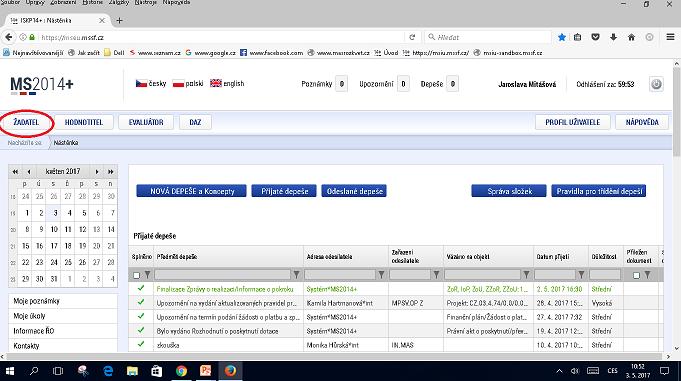
Task: Click NOVÁ DEPEŠE a Koncepty button
Action: coord(192,191)
